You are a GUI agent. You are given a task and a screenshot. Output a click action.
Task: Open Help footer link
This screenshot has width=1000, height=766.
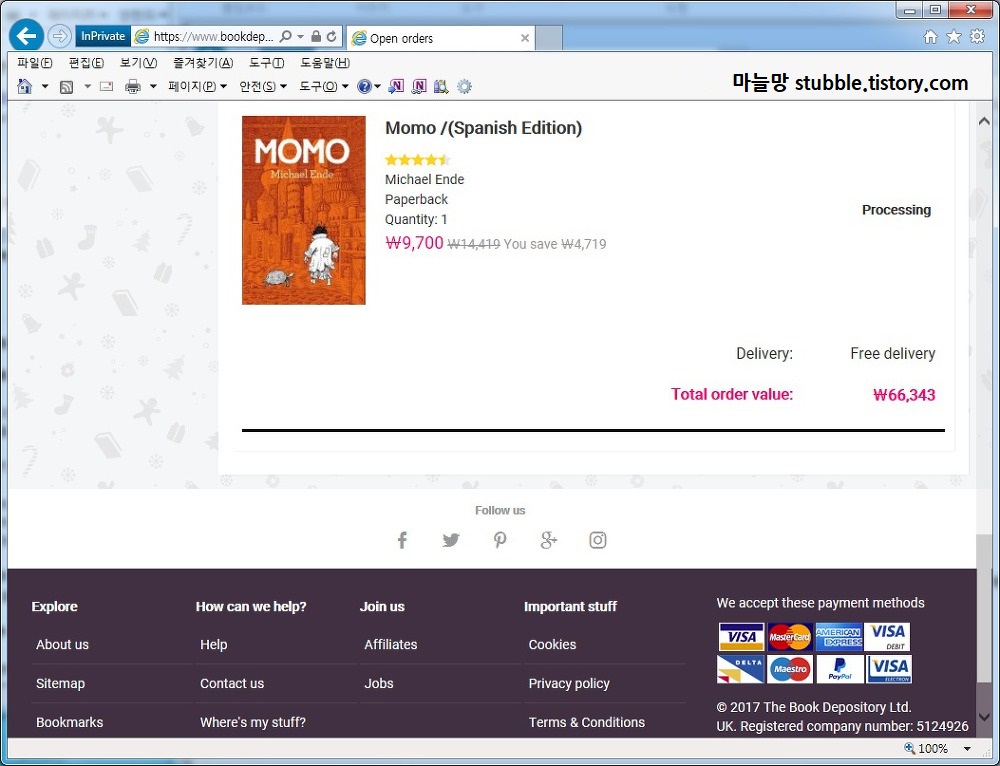tap(214, 644)
